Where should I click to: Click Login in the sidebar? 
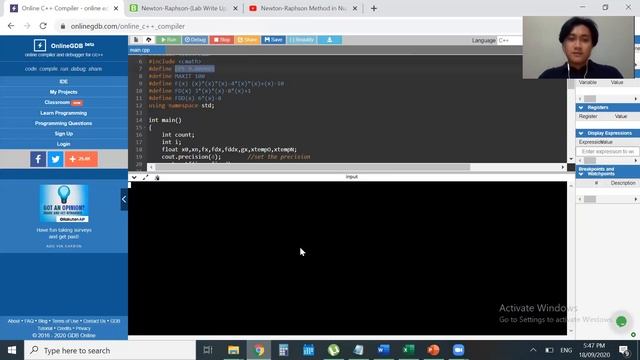[64, 144]
